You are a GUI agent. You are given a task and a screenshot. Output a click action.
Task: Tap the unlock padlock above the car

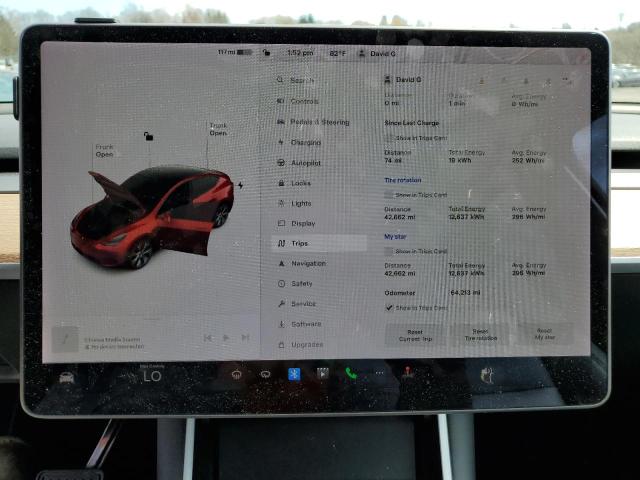point(149,136)
